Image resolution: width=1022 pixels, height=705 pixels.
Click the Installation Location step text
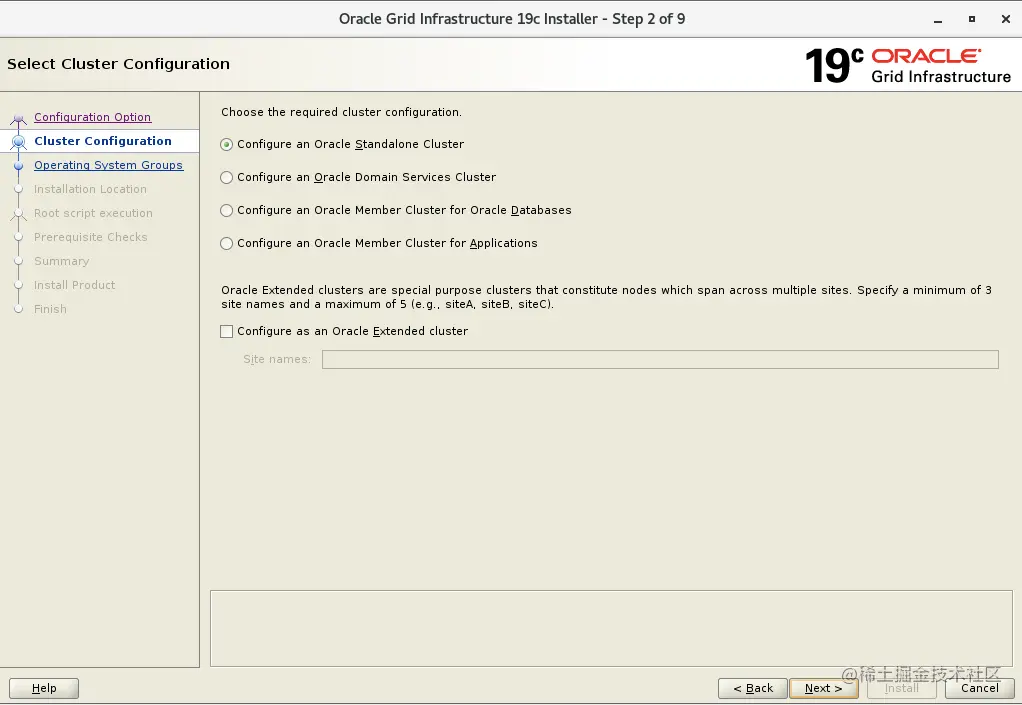[90, 190]
